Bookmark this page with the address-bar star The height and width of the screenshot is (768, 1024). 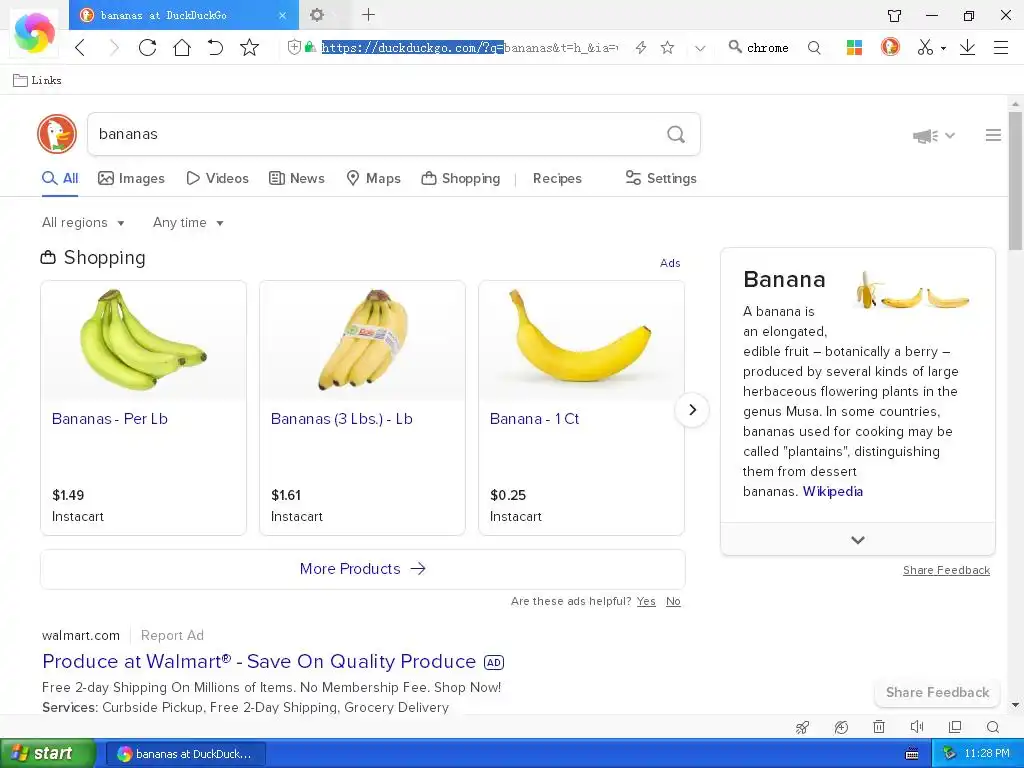pos(667,48)
